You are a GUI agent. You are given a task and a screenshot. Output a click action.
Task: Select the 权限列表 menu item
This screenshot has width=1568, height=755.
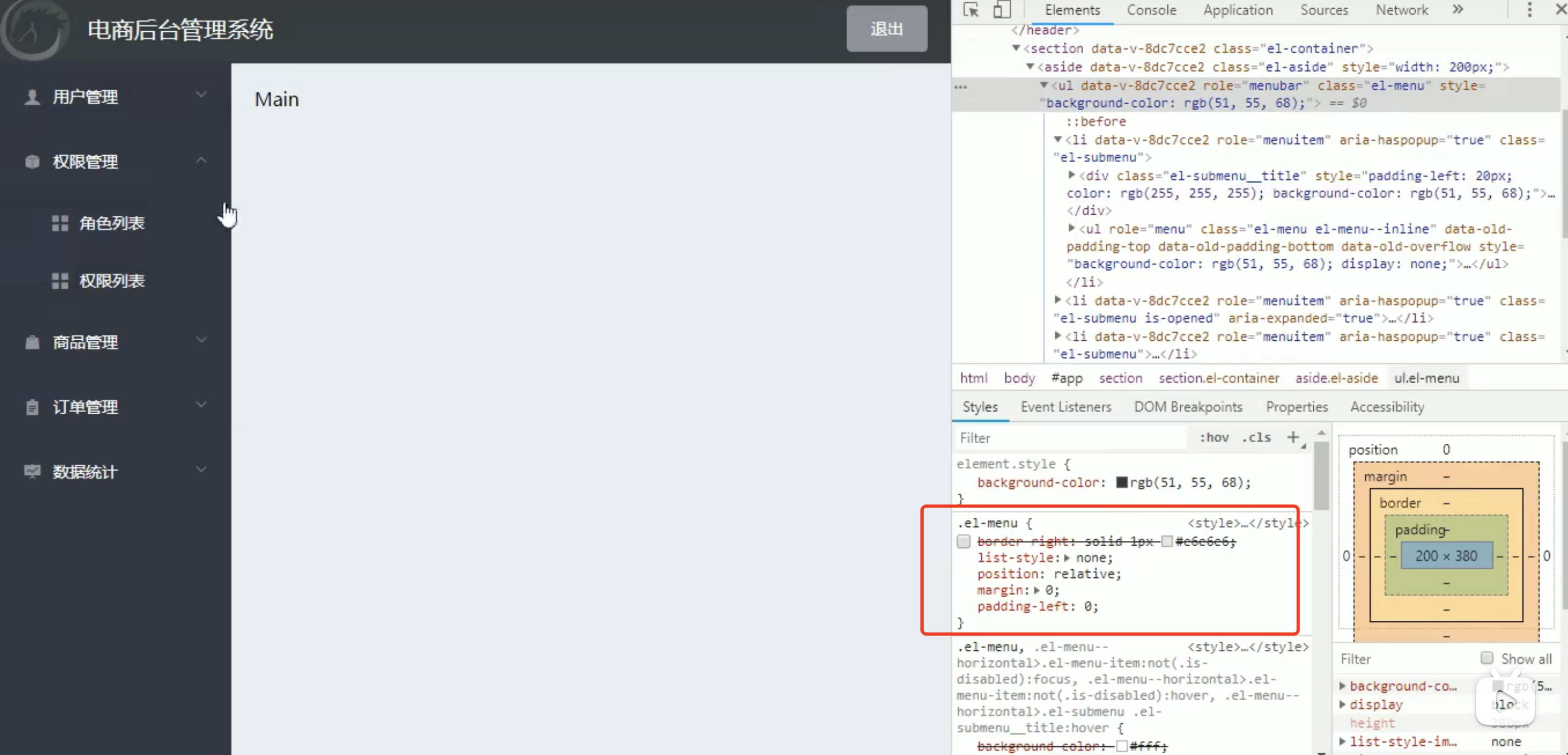(116, 281)
